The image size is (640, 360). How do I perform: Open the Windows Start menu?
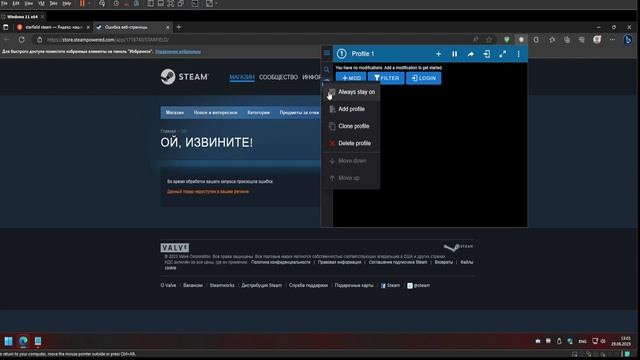point(8,341)
